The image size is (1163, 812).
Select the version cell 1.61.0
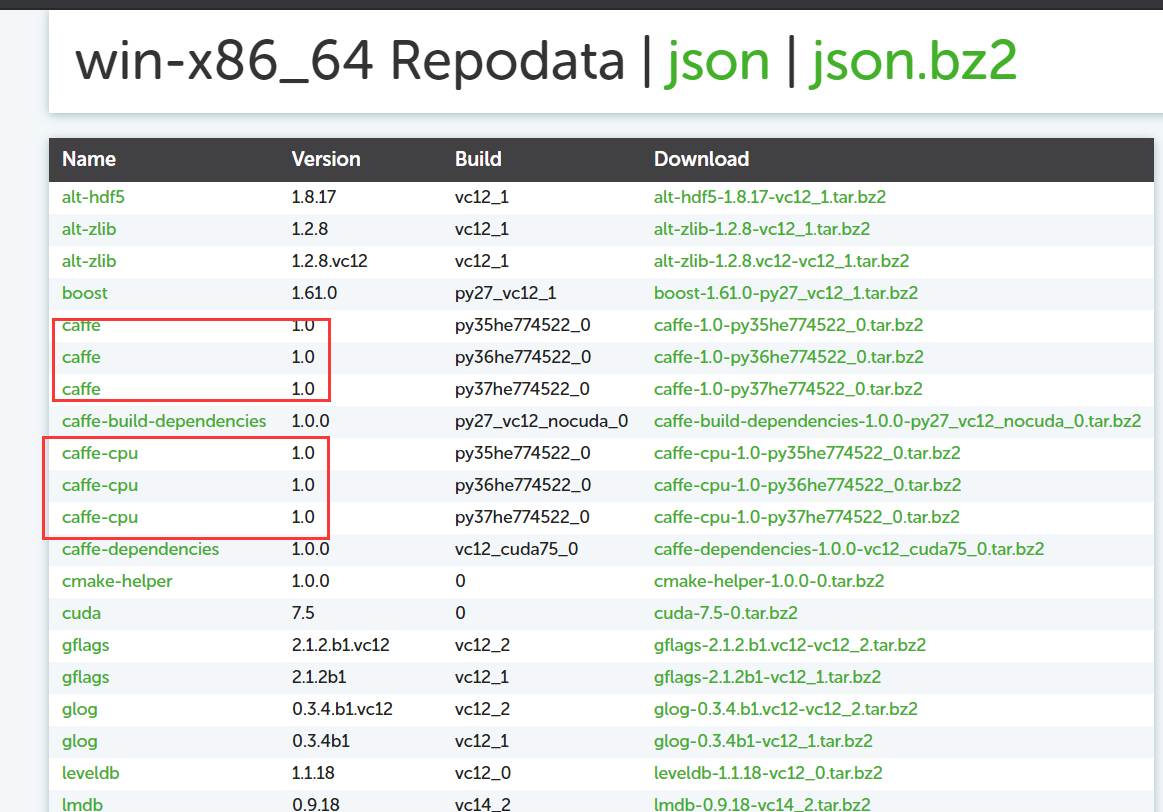pyautogui.click(x=314, y=293)
